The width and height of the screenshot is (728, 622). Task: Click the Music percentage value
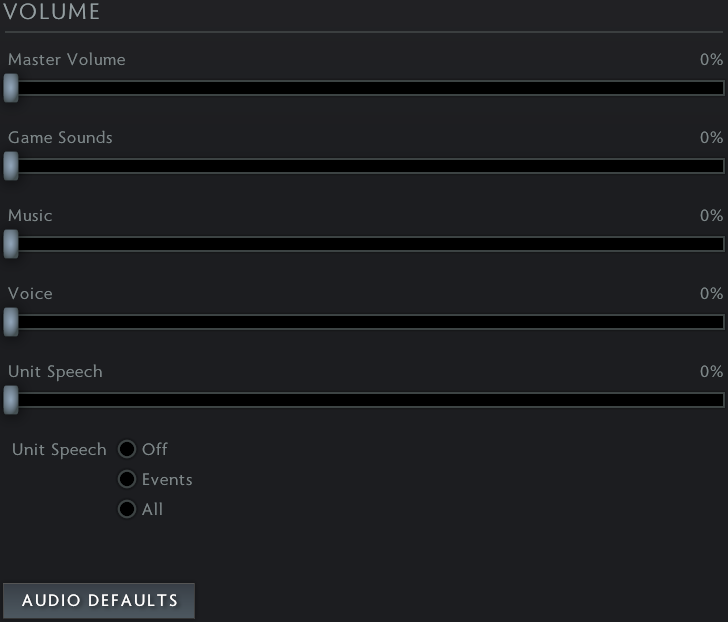click(711, 216)
